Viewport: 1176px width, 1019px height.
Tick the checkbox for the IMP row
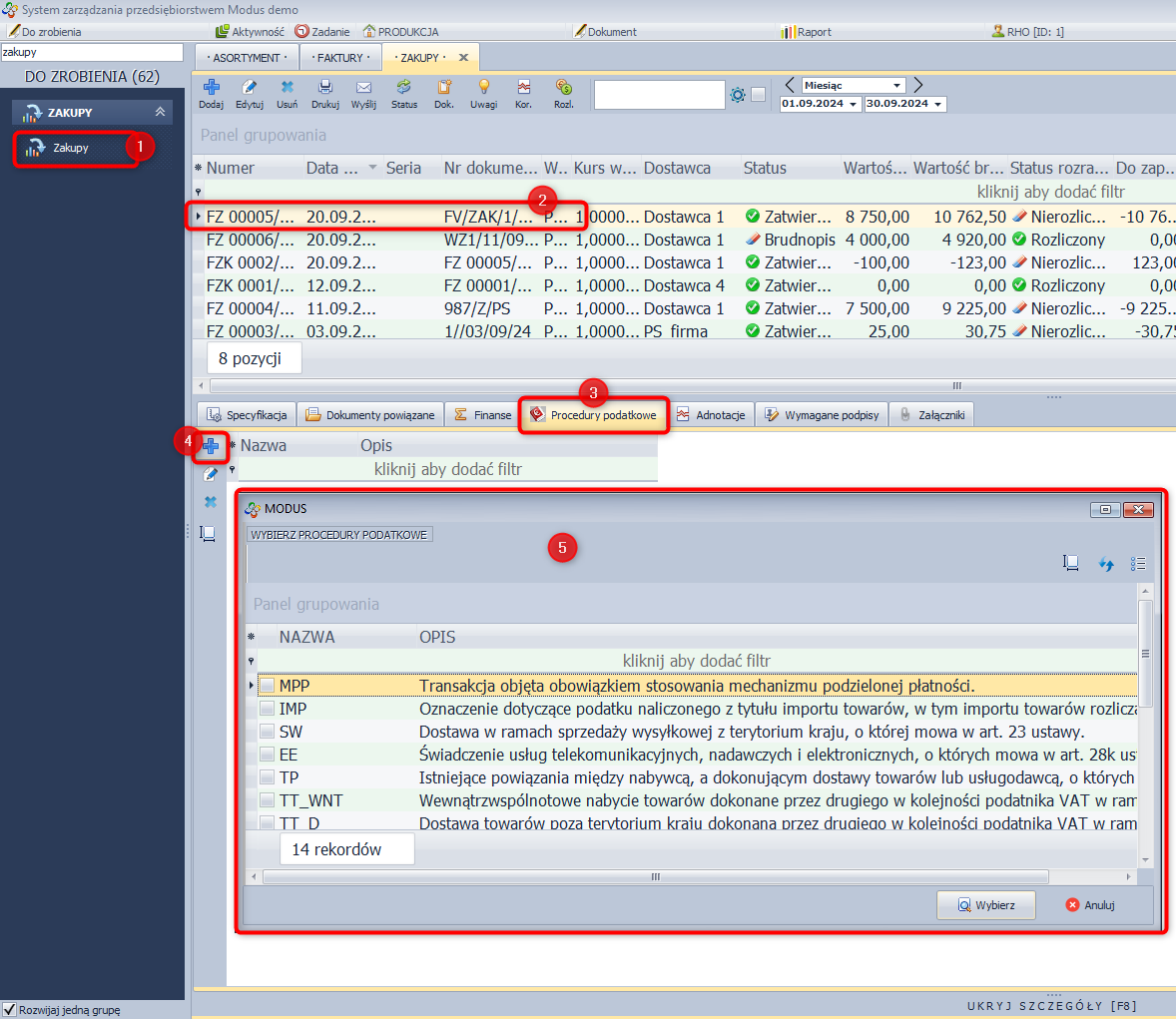[267, 709]
